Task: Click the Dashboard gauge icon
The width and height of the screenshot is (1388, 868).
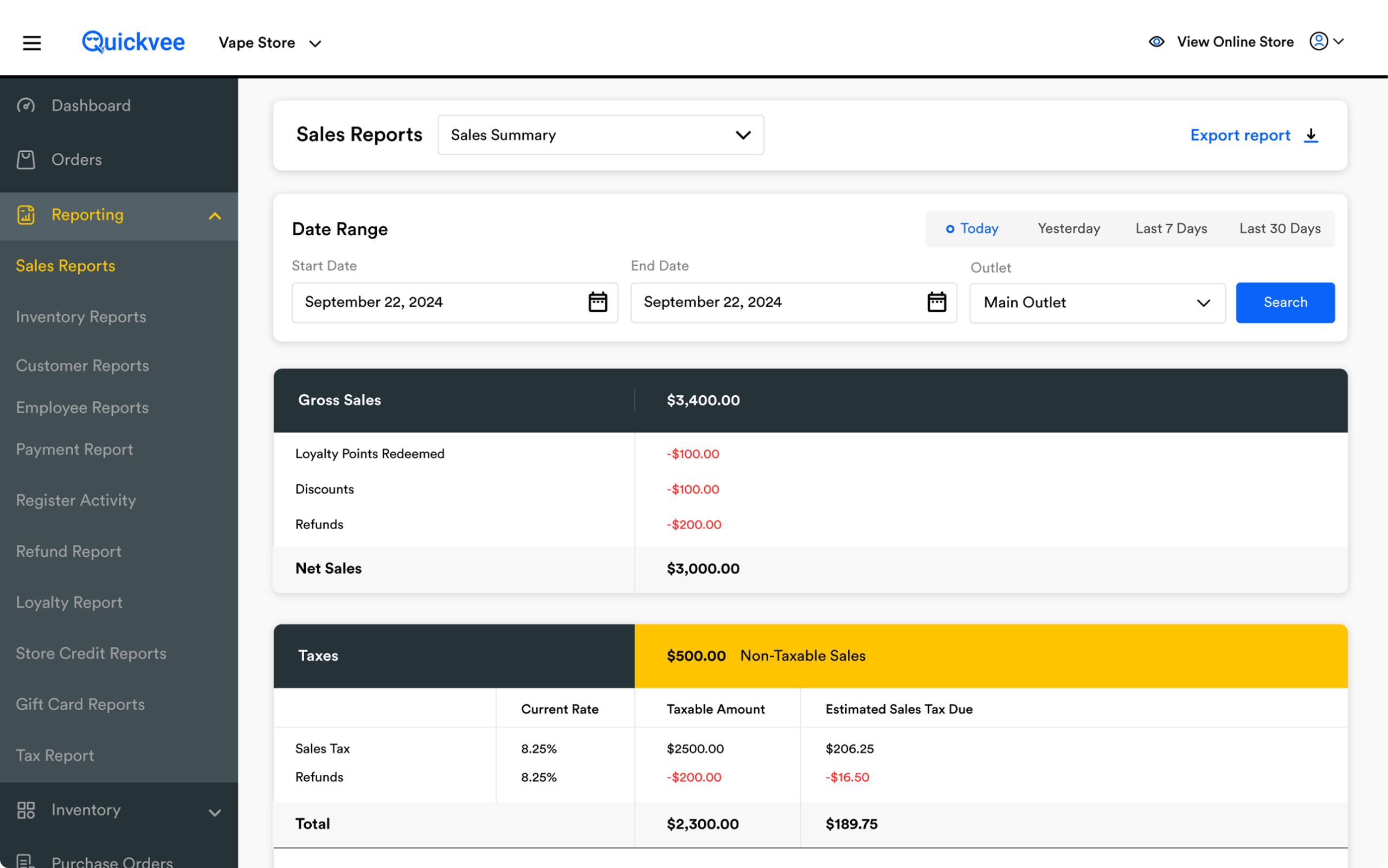Action: point(26,106)
